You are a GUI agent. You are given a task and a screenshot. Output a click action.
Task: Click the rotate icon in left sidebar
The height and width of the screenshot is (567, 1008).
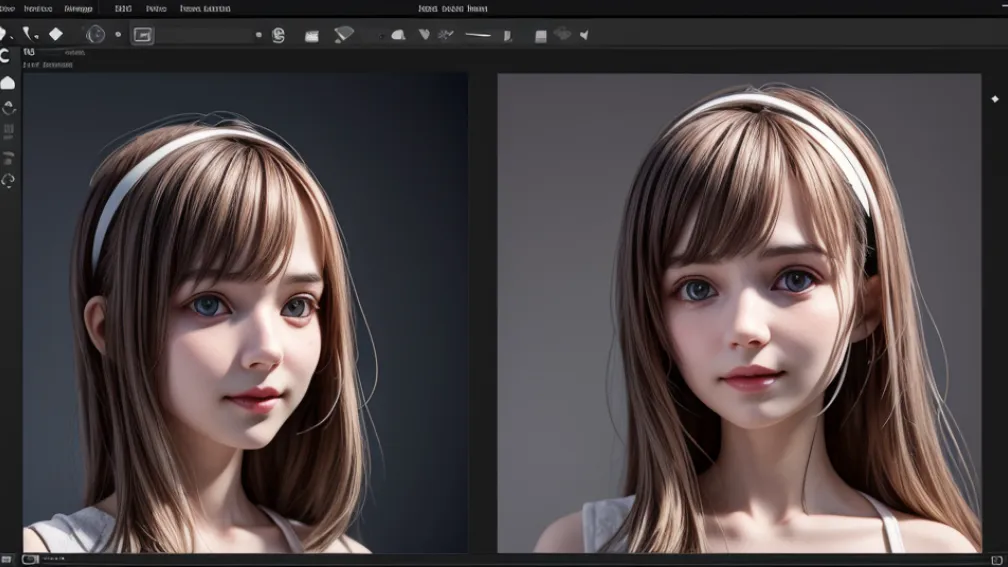(9, 108)
